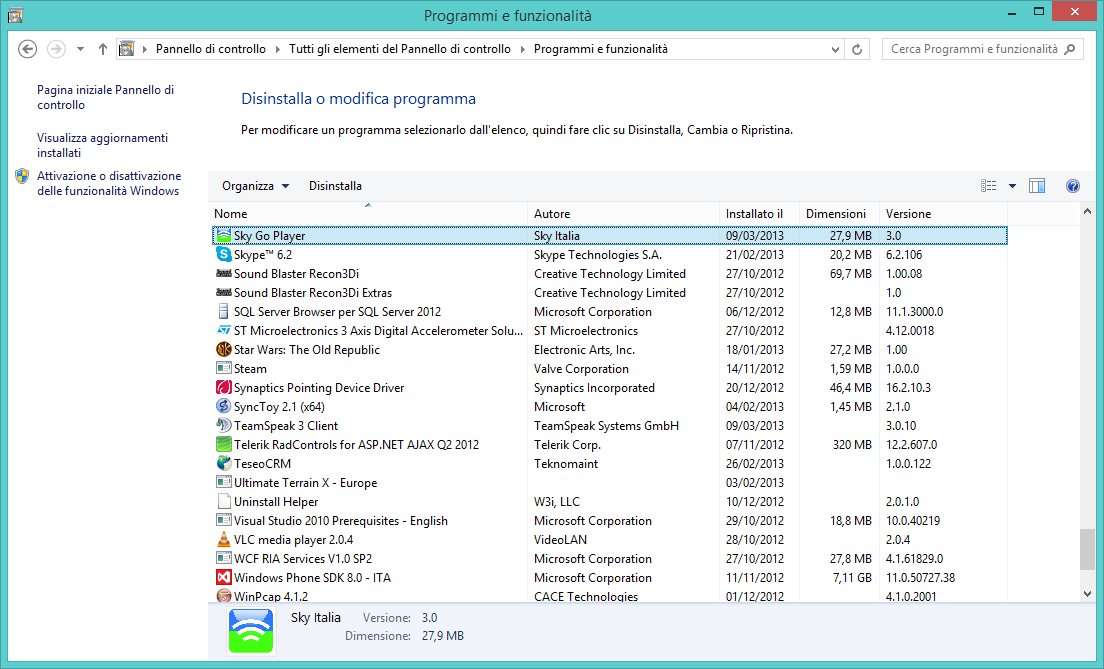
Task: Open recent locations dropdown arrow
Action: pos(80,49)
